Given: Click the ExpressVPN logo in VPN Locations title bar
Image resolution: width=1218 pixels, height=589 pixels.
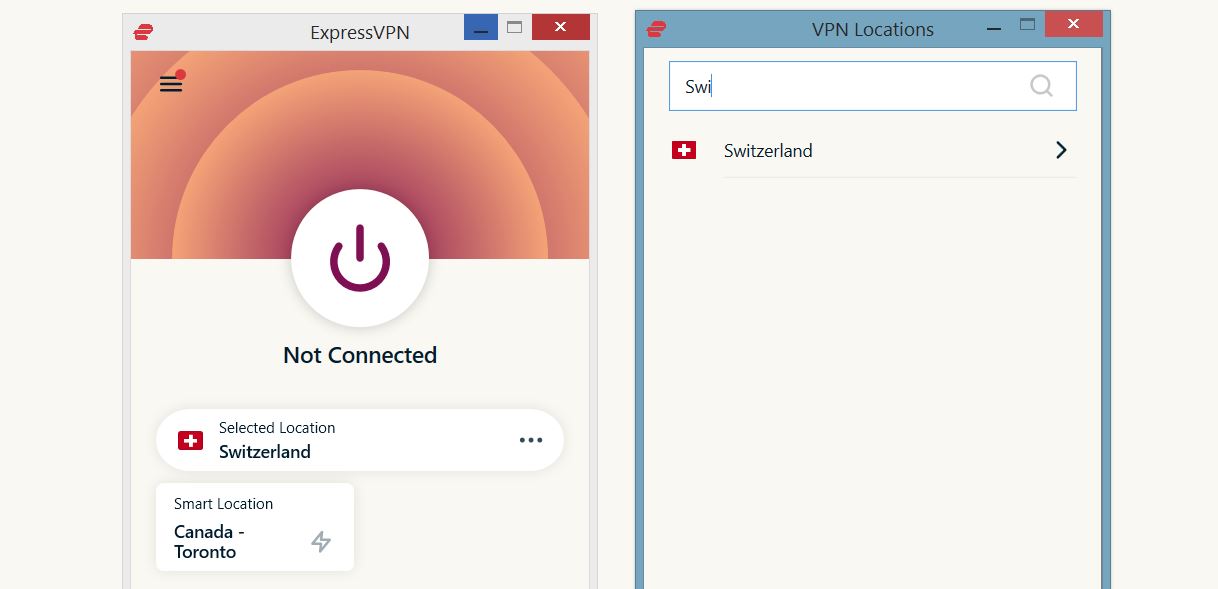Looking at the screenshot, I should [x=657, y=29].
